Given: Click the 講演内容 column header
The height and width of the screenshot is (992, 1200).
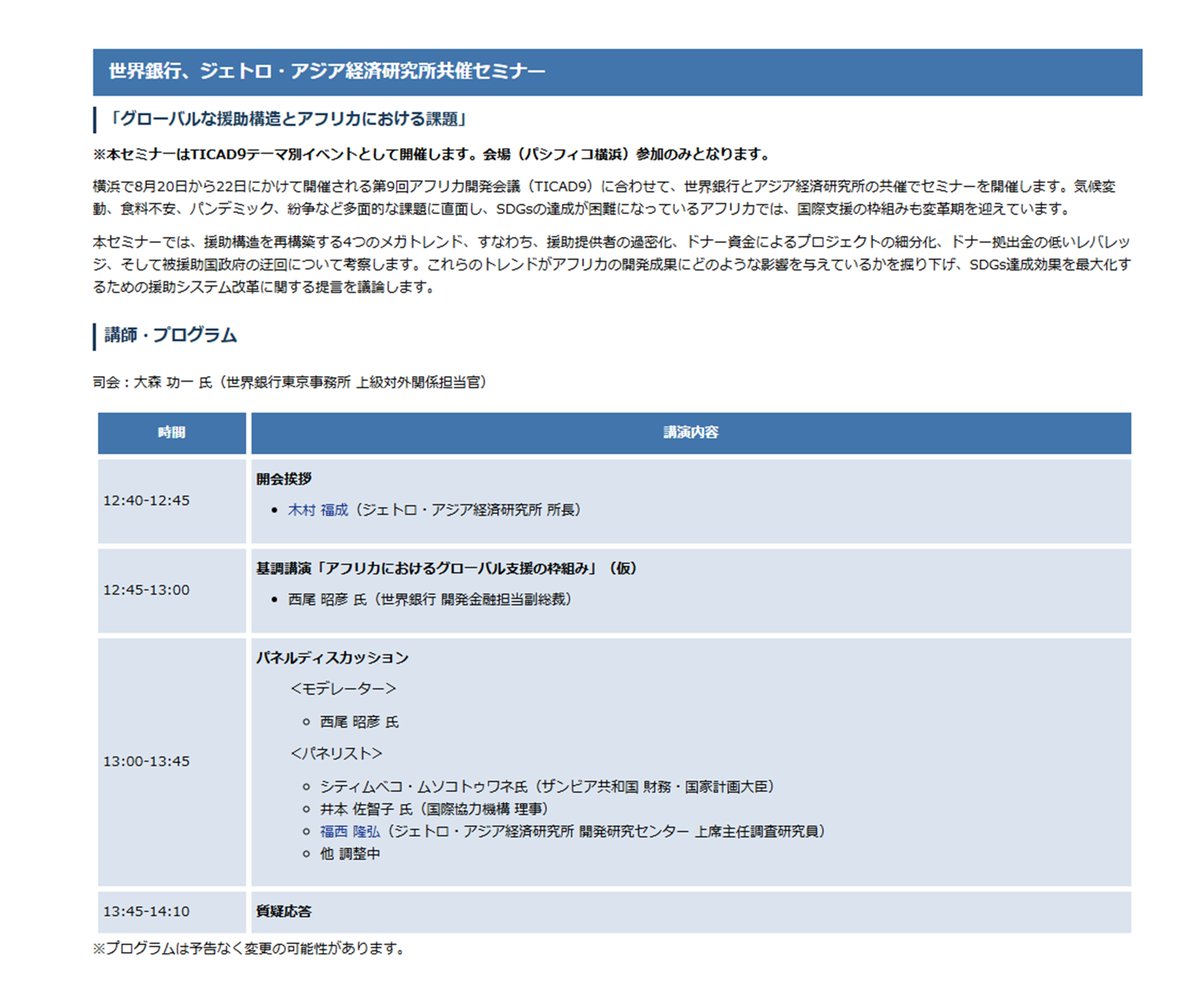Looking at the screenshot, I should (x=691, y=433).
